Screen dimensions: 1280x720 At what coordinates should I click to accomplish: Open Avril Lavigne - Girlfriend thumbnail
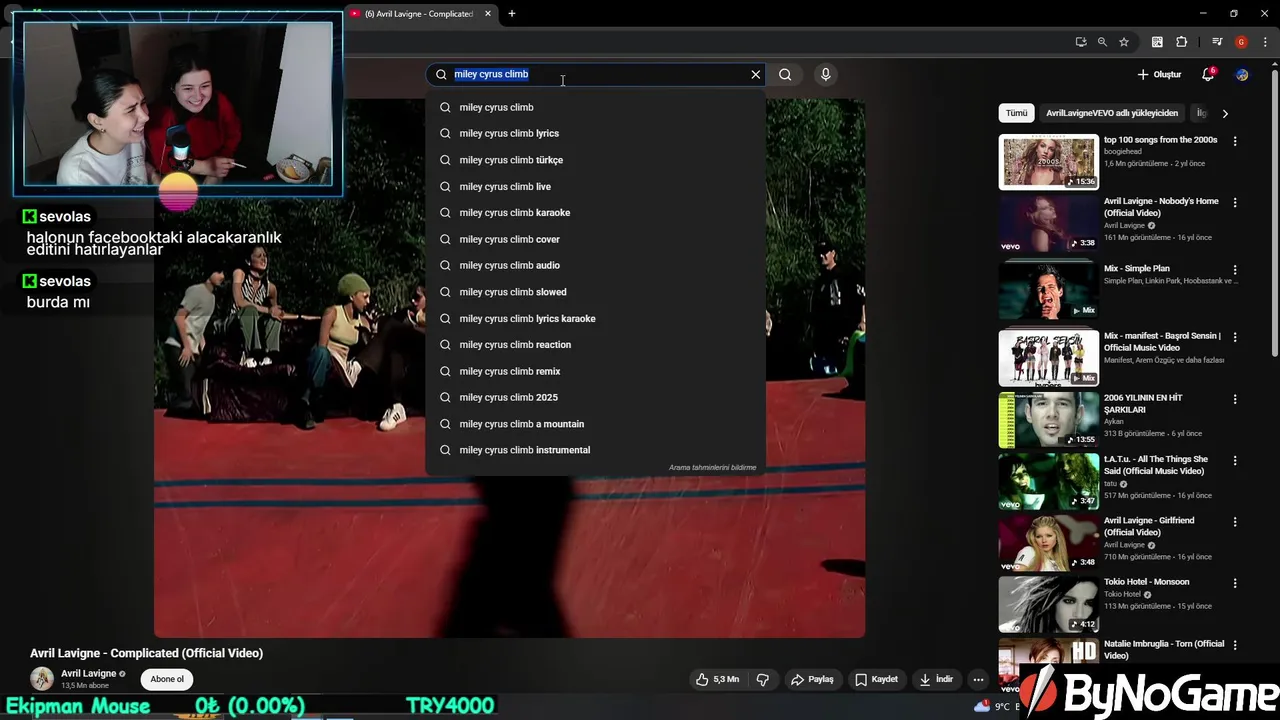[x=1048, y=542]
